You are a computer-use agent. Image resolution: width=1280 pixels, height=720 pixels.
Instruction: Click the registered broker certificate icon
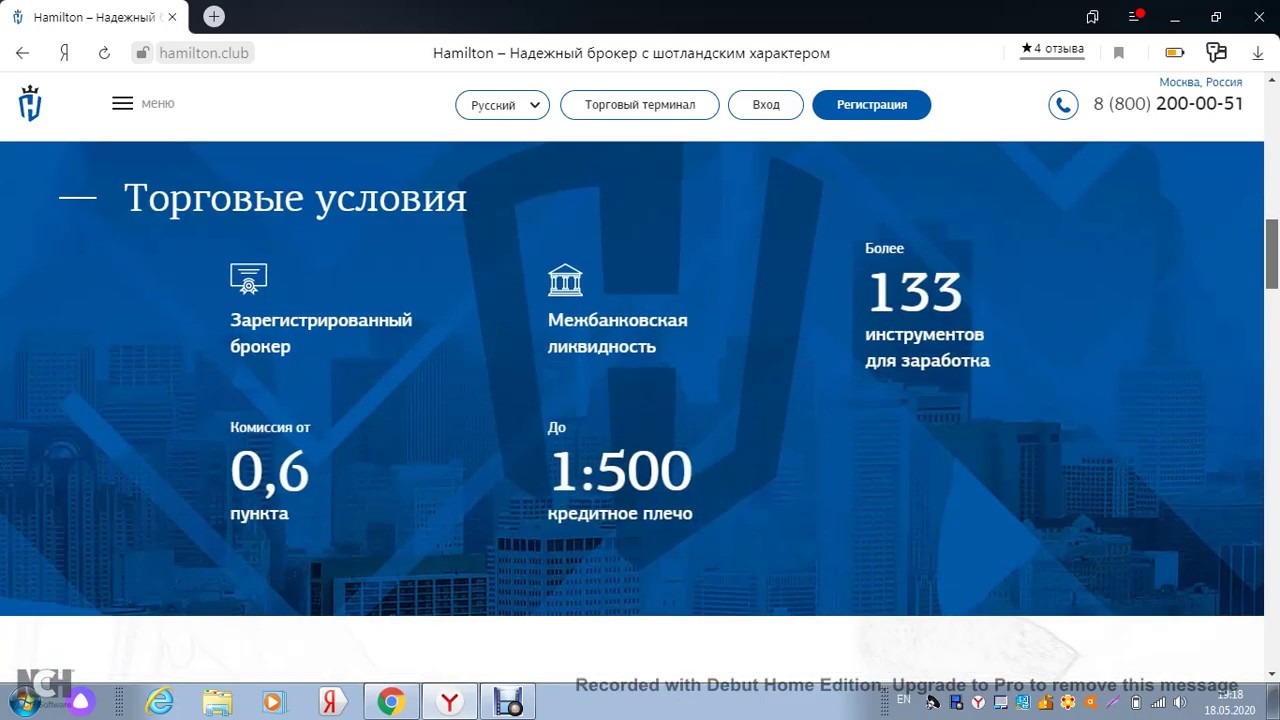coord(249,279)
